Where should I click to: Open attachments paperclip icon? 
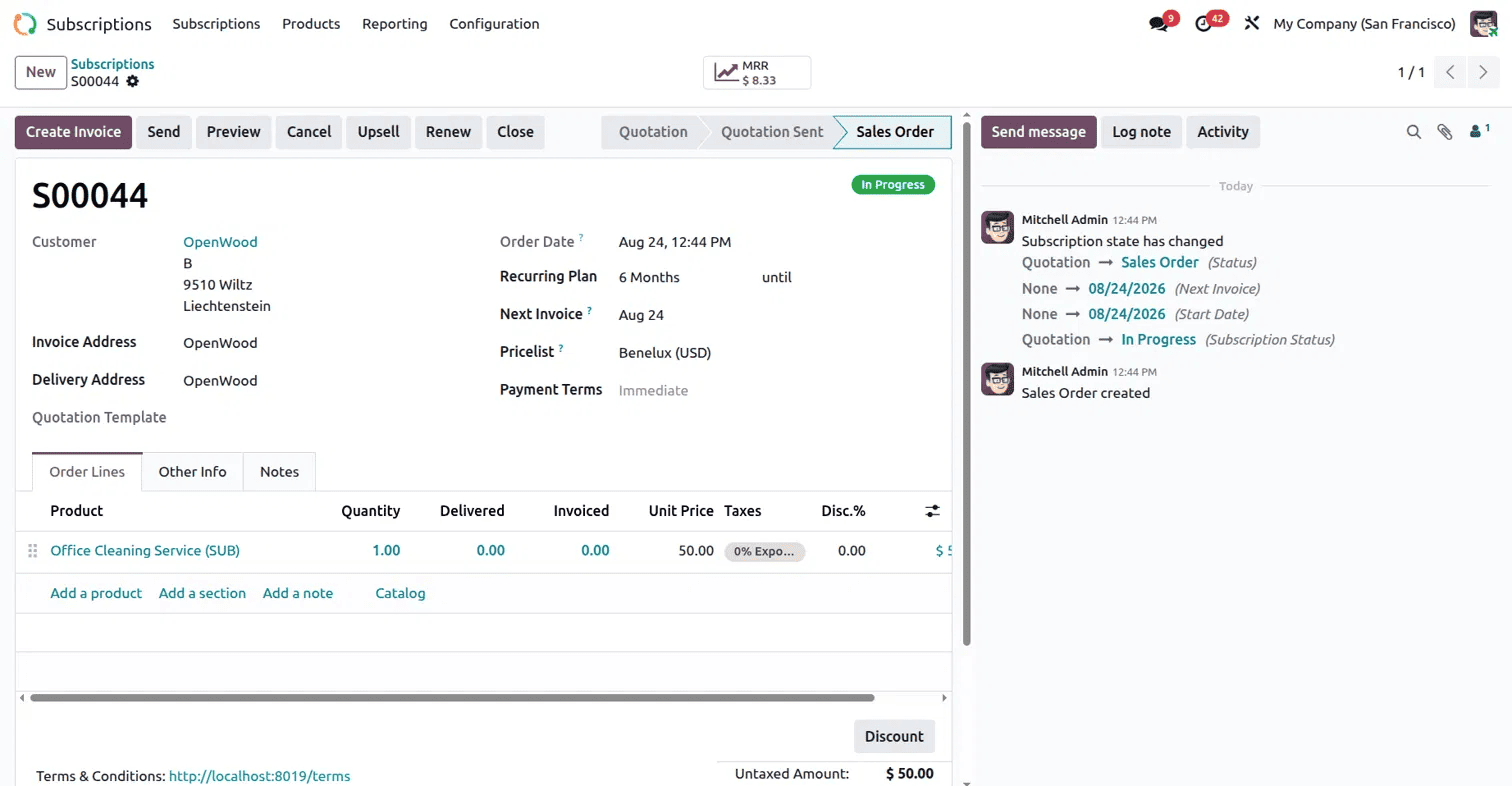point(1444,132)
